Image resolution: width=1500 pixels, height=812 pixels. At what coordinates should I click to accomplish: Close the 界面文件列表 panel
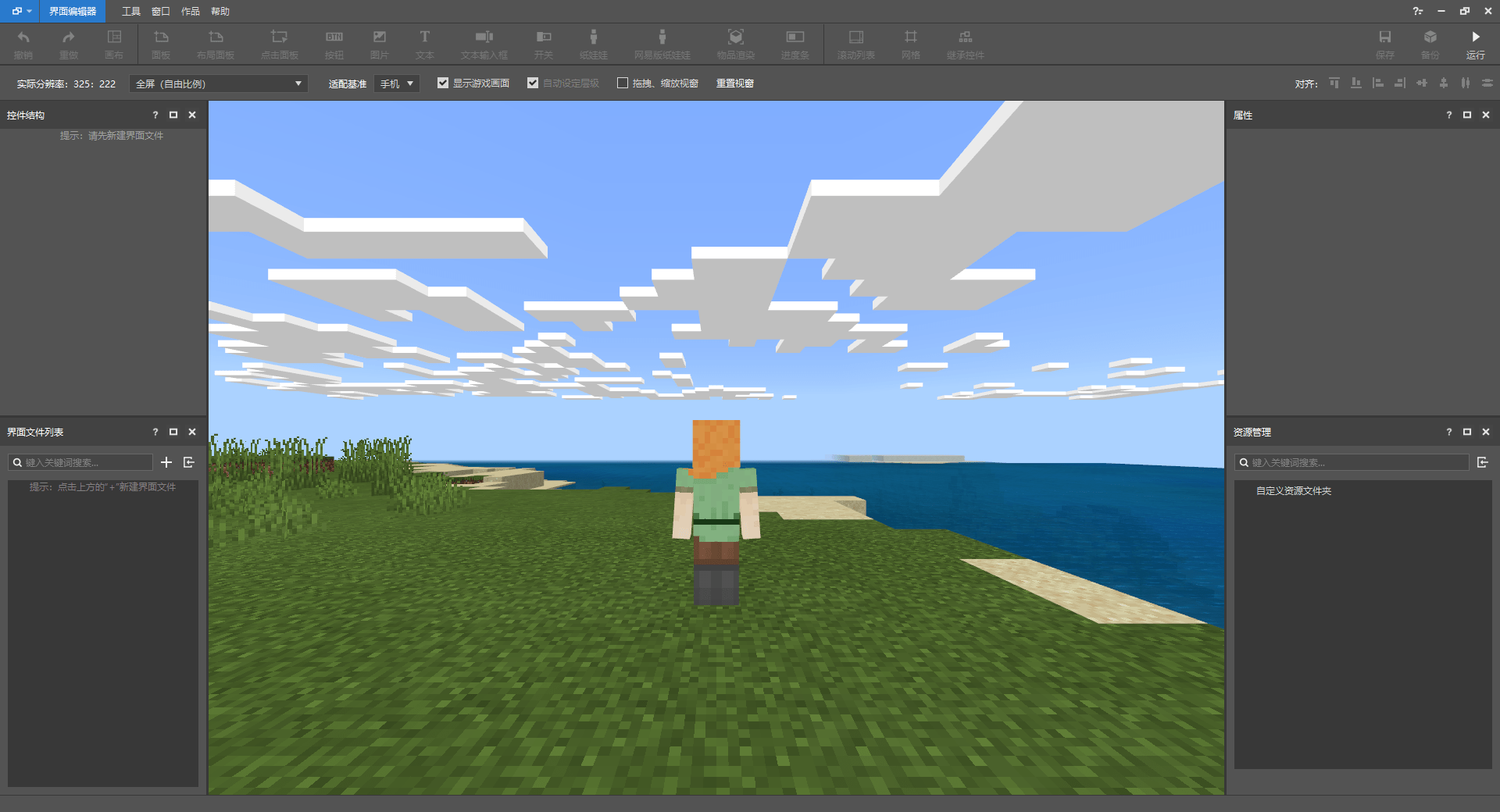tap(192, 432)
